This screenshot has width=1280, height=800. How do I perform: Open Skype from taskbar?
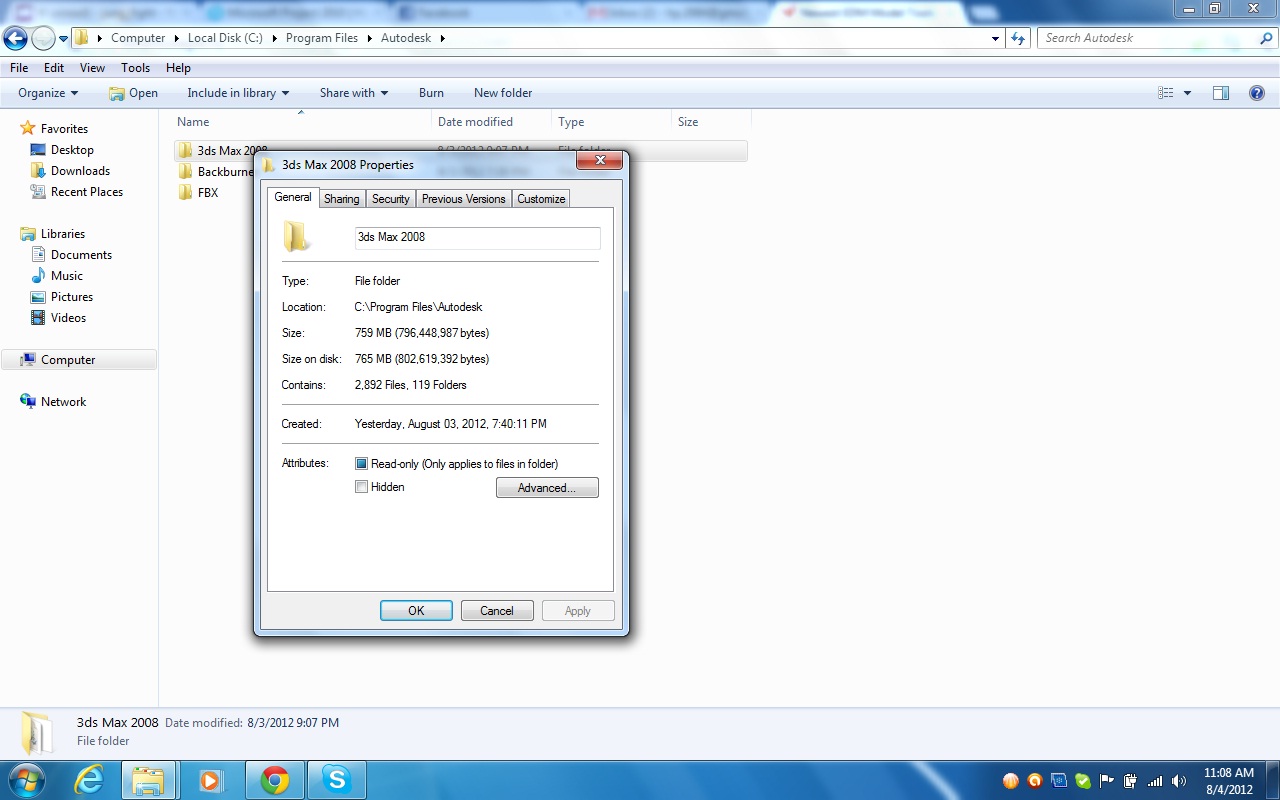[337, 780]
